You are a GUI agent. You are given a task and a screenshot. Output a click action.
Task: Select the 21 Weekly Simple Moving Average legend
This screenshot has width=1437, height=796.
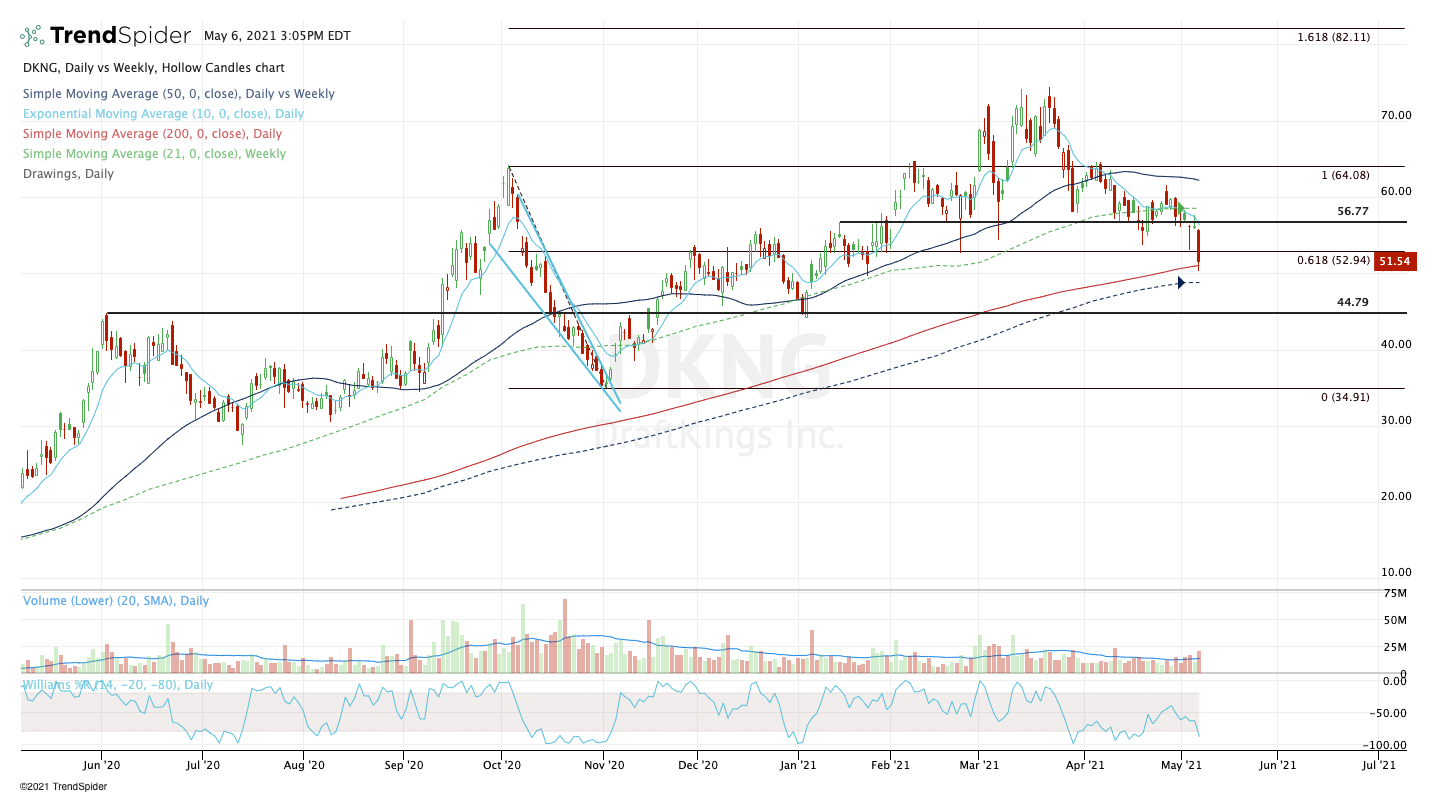(153, 154)
